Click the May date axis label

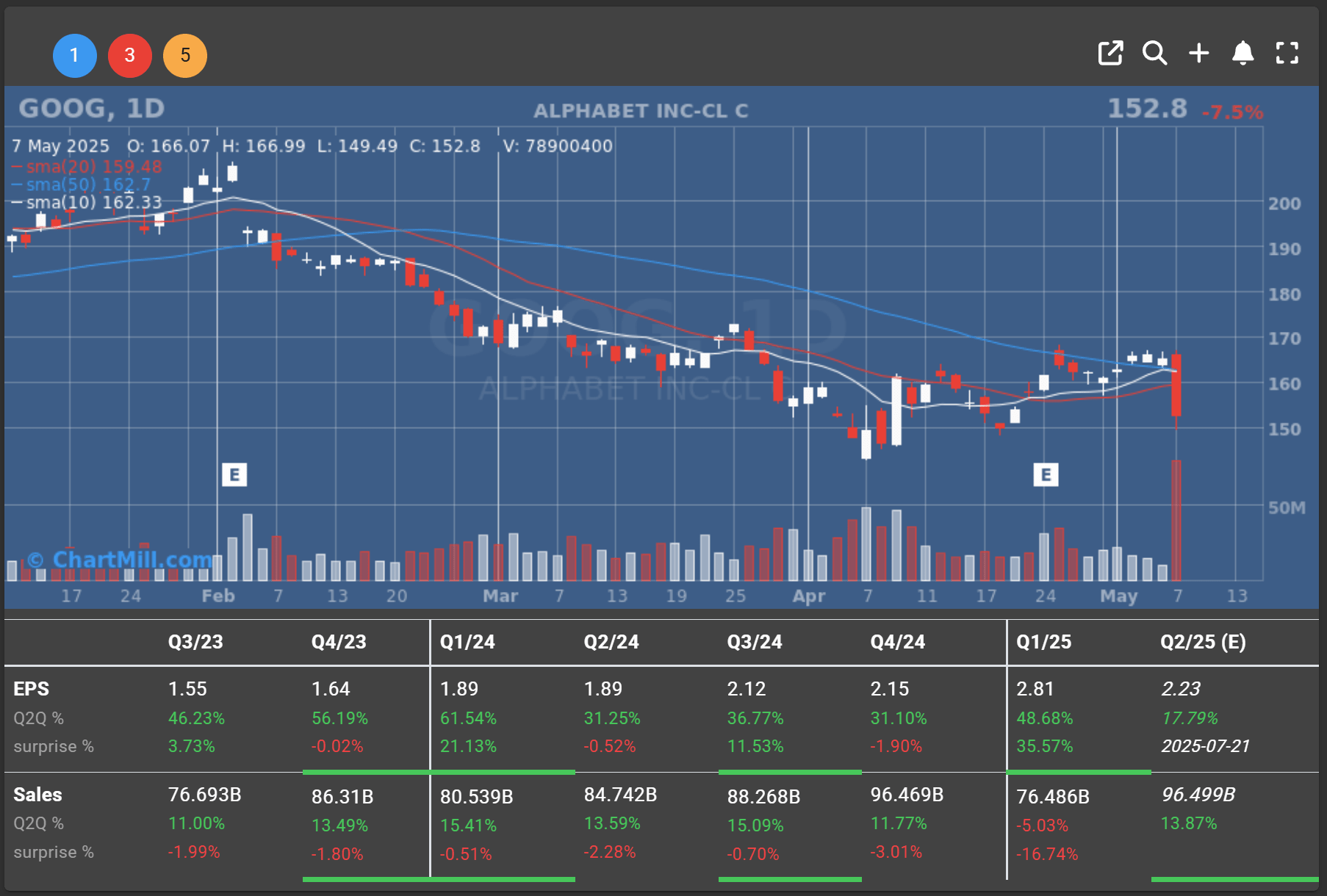tap(1118, 596)
